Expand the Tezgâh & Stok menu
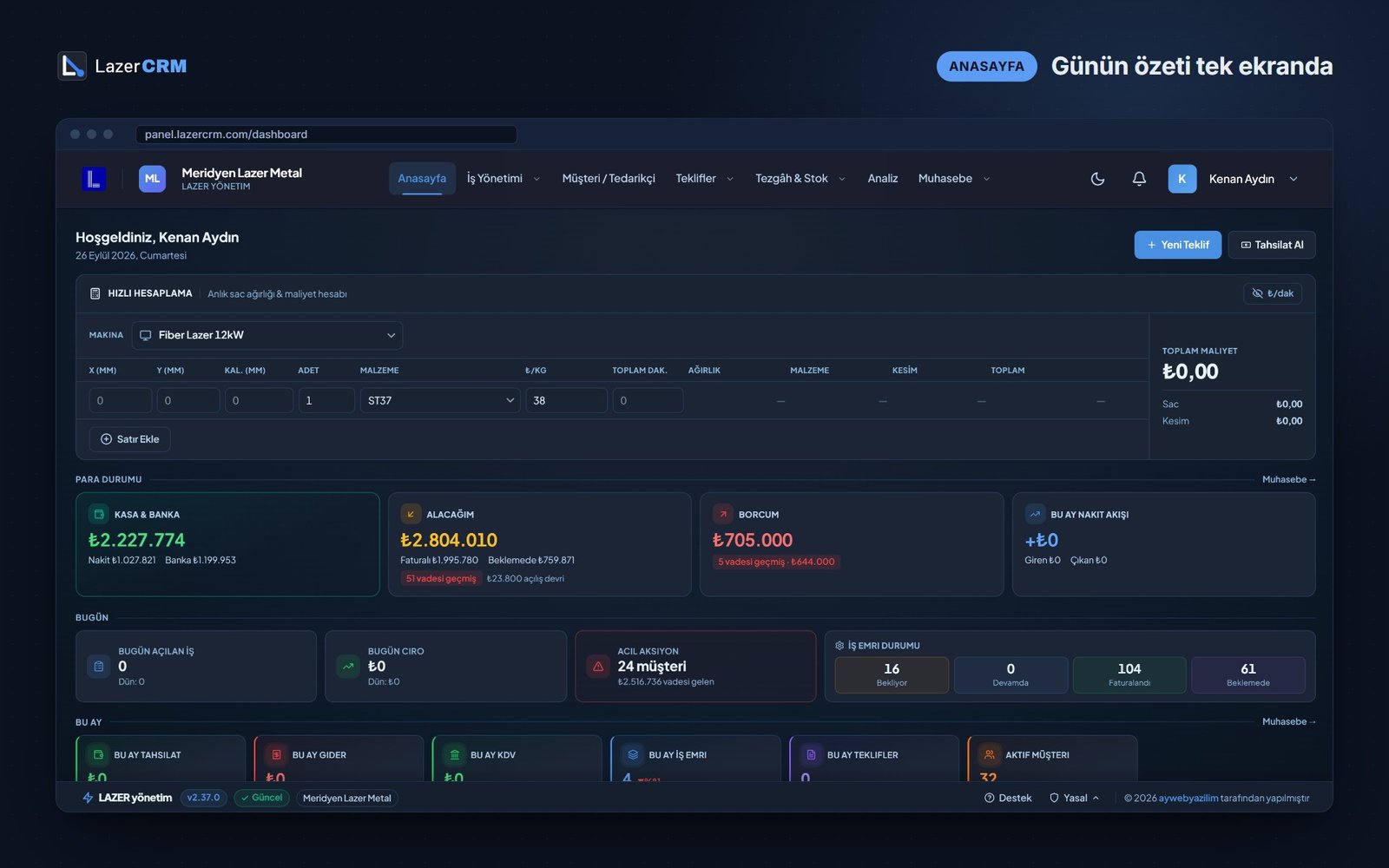This screenshot has width=1389, height=868. [x=800, y=179]
